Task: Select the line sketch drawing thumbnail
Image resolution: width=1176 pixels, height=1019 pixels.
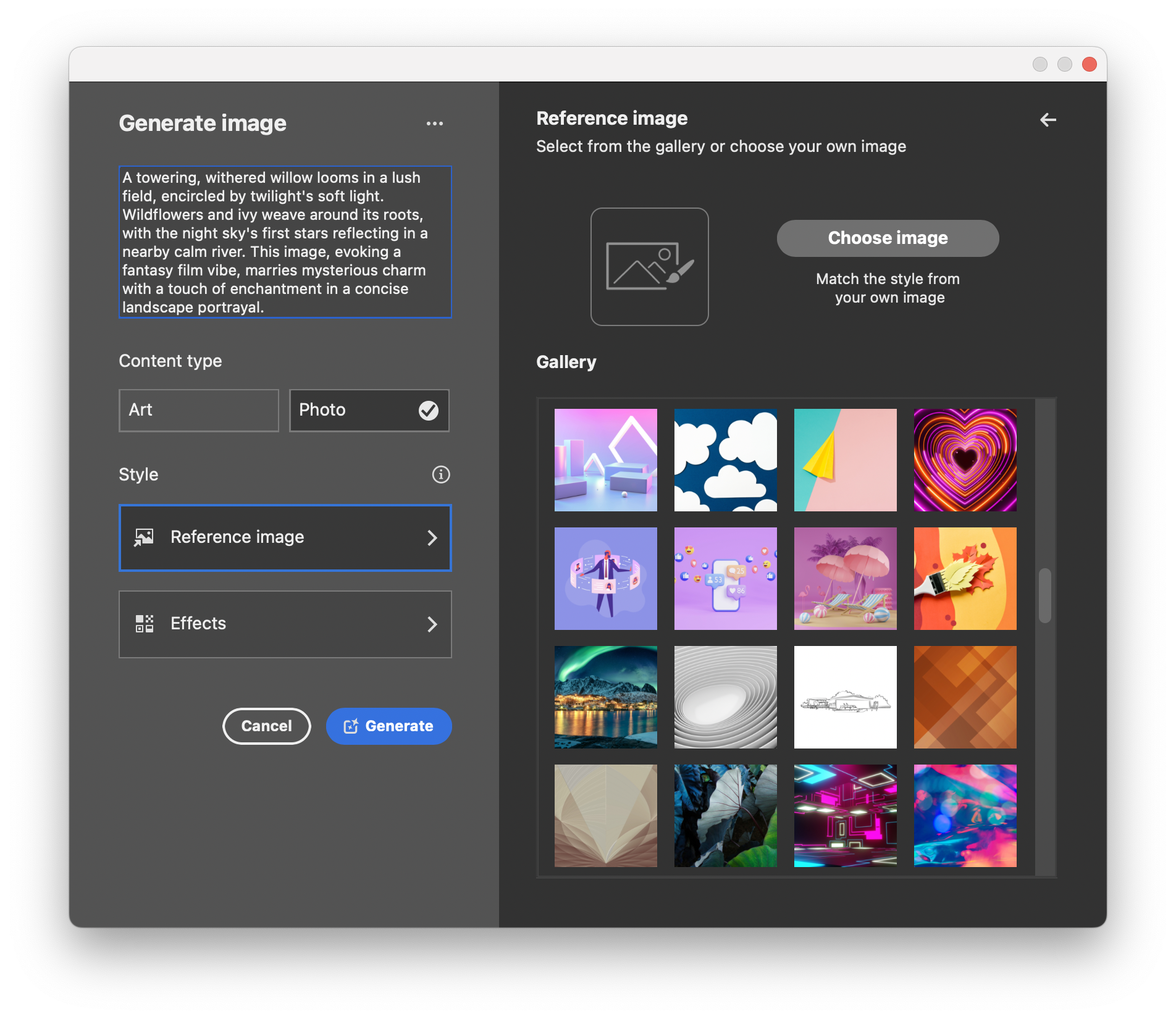Action: click(x=846, y=697)
